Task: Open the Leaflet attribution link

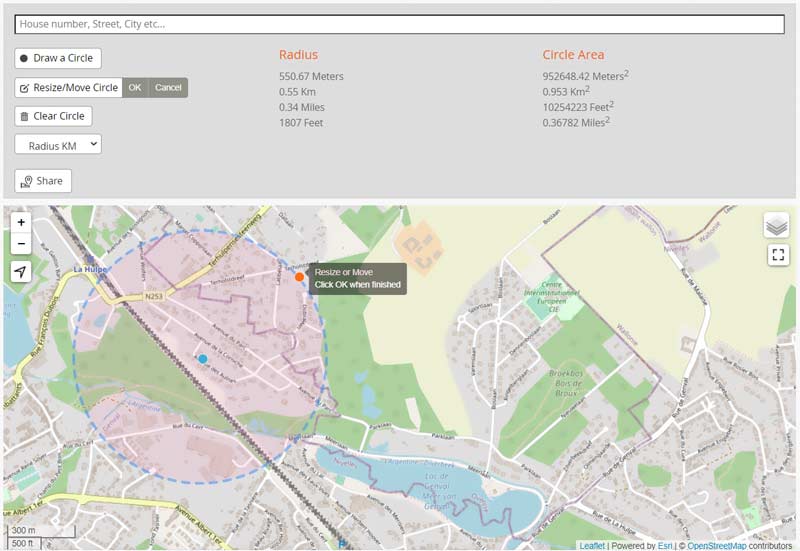Action: (592, 545)
